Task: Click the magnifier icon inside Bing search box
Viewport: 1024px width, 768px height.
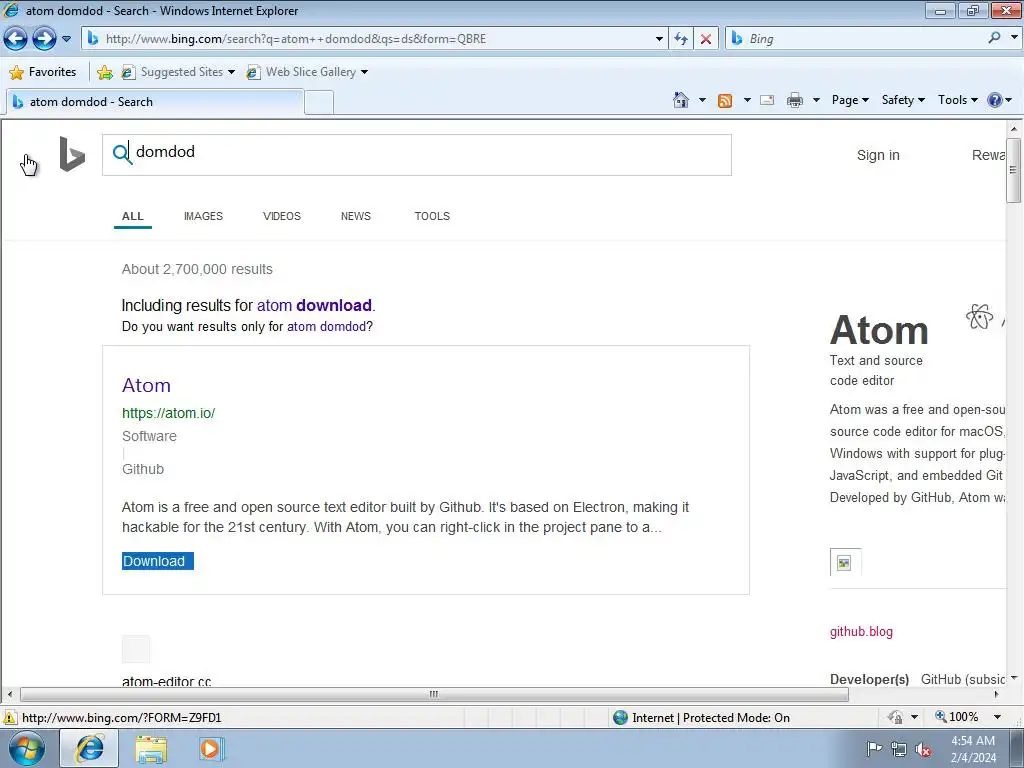Action: pos(121,153)
